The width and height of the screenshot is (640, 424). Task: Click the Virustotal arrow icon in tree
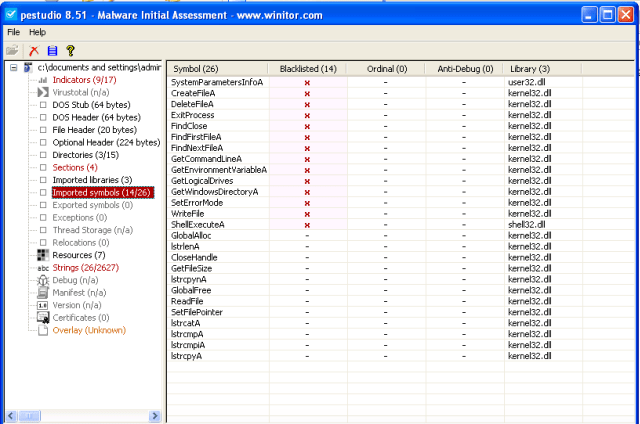[x=43, y=92]
